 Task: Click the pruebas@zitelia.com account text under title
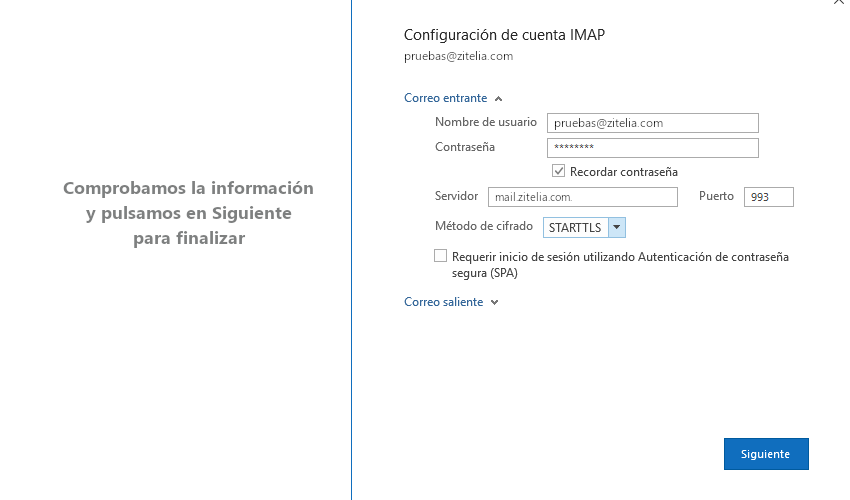[458, 57]
